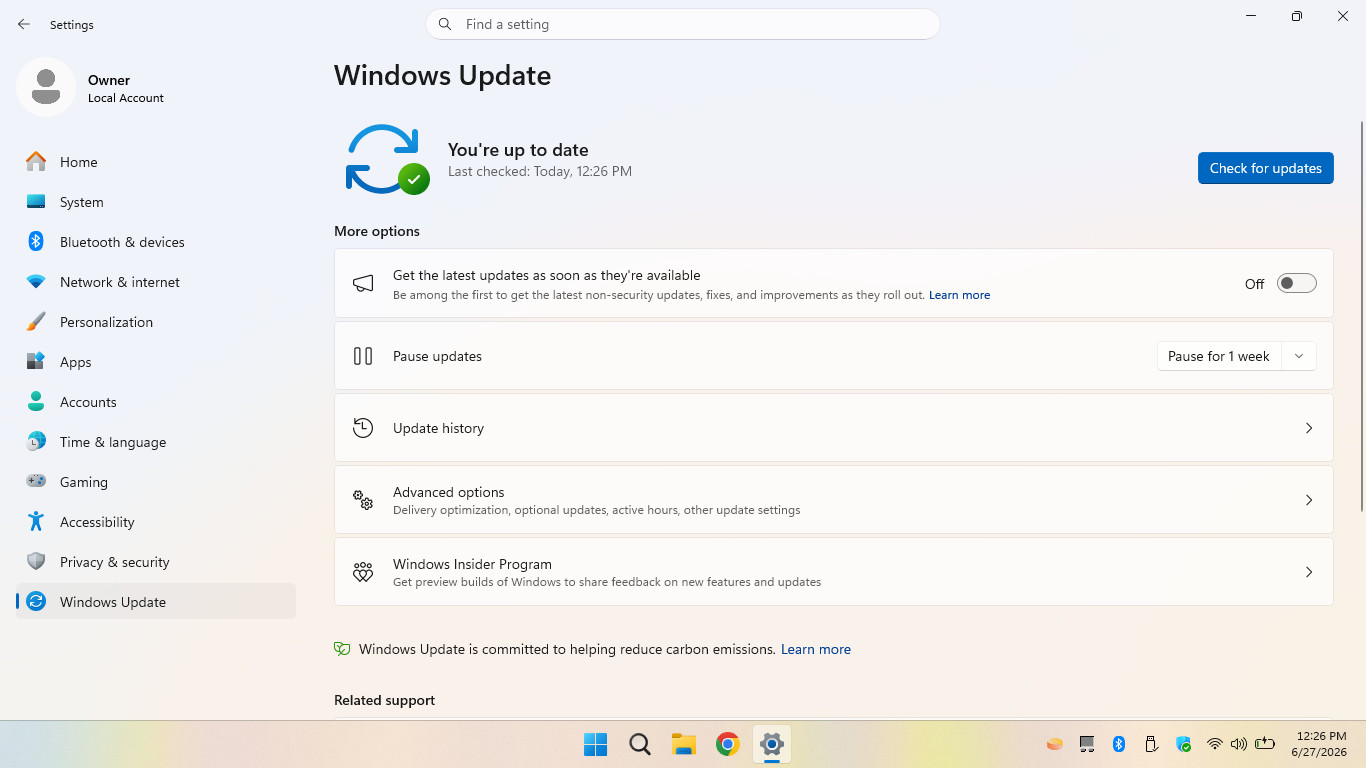Click the megaphone icon beside latest updates
The width and height of the screenshot is (1366, 768).
coord(363,284)
